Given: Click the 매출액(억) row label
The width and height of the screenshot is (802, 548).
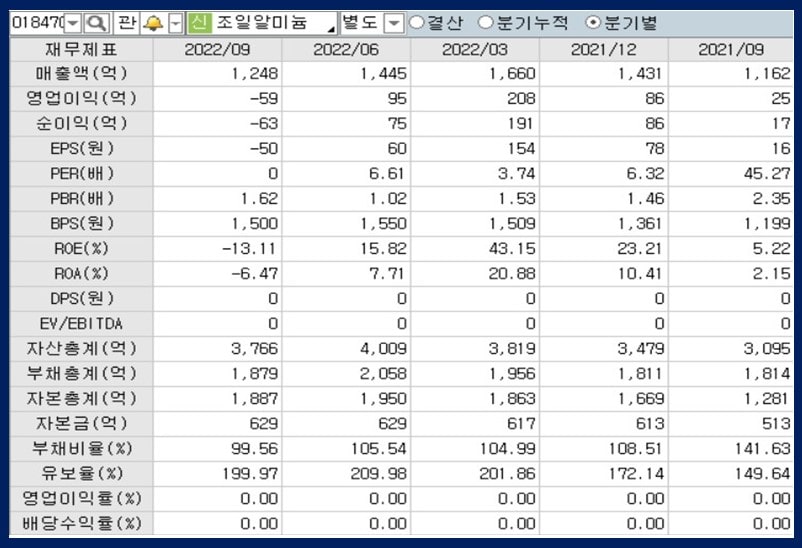Looking at the screenshot, I should 81,74.
